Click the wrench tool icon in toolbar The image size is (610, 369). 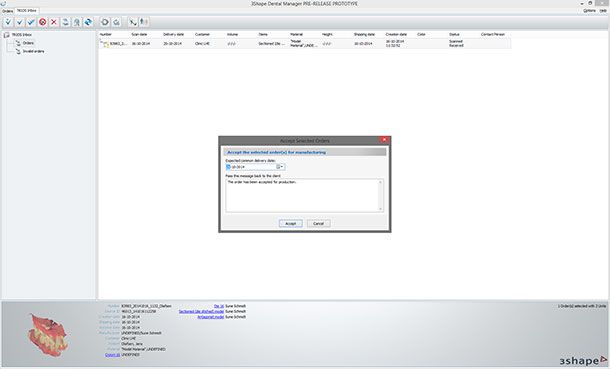(133, 22)
